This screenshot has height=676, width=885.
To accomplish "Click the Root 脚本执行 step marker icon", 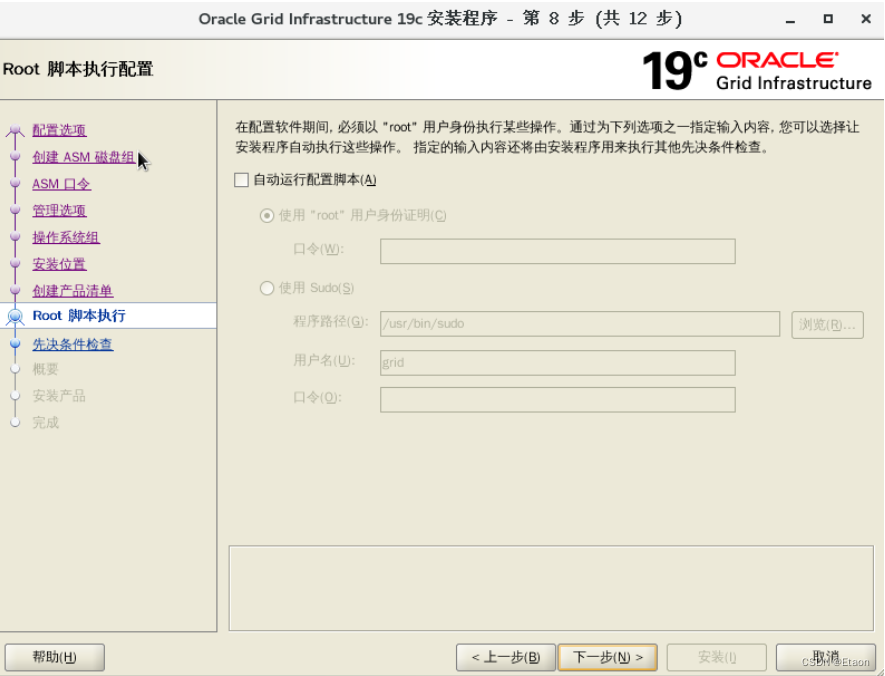I will click(15, 317).
